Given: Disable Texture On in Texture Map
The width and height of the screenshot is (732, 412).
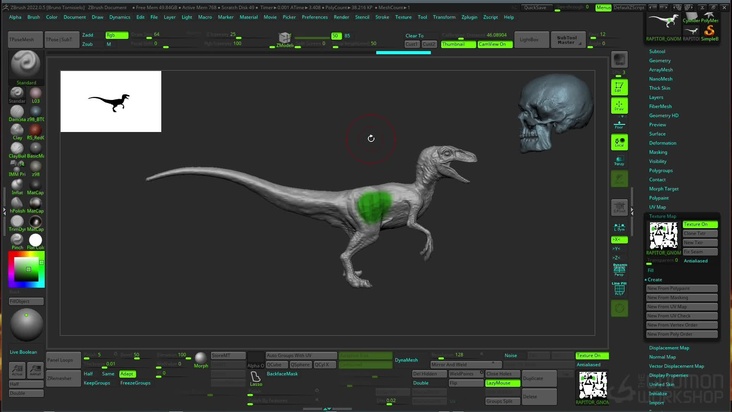Looking at the screenshot, I should [x=700, y=224].
